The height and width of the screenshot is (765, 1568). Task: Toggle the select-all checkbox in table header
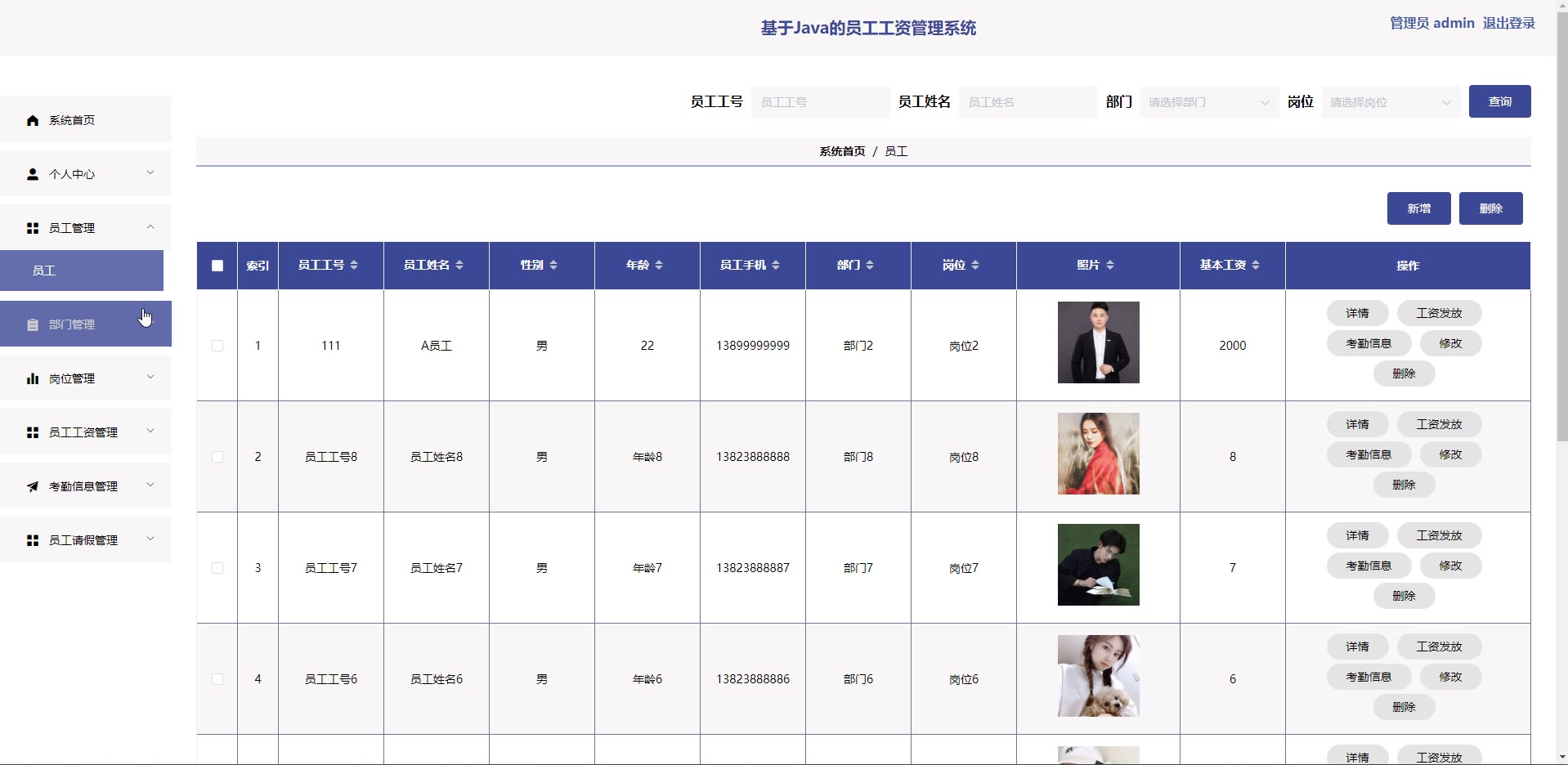[x=217, y=266]
